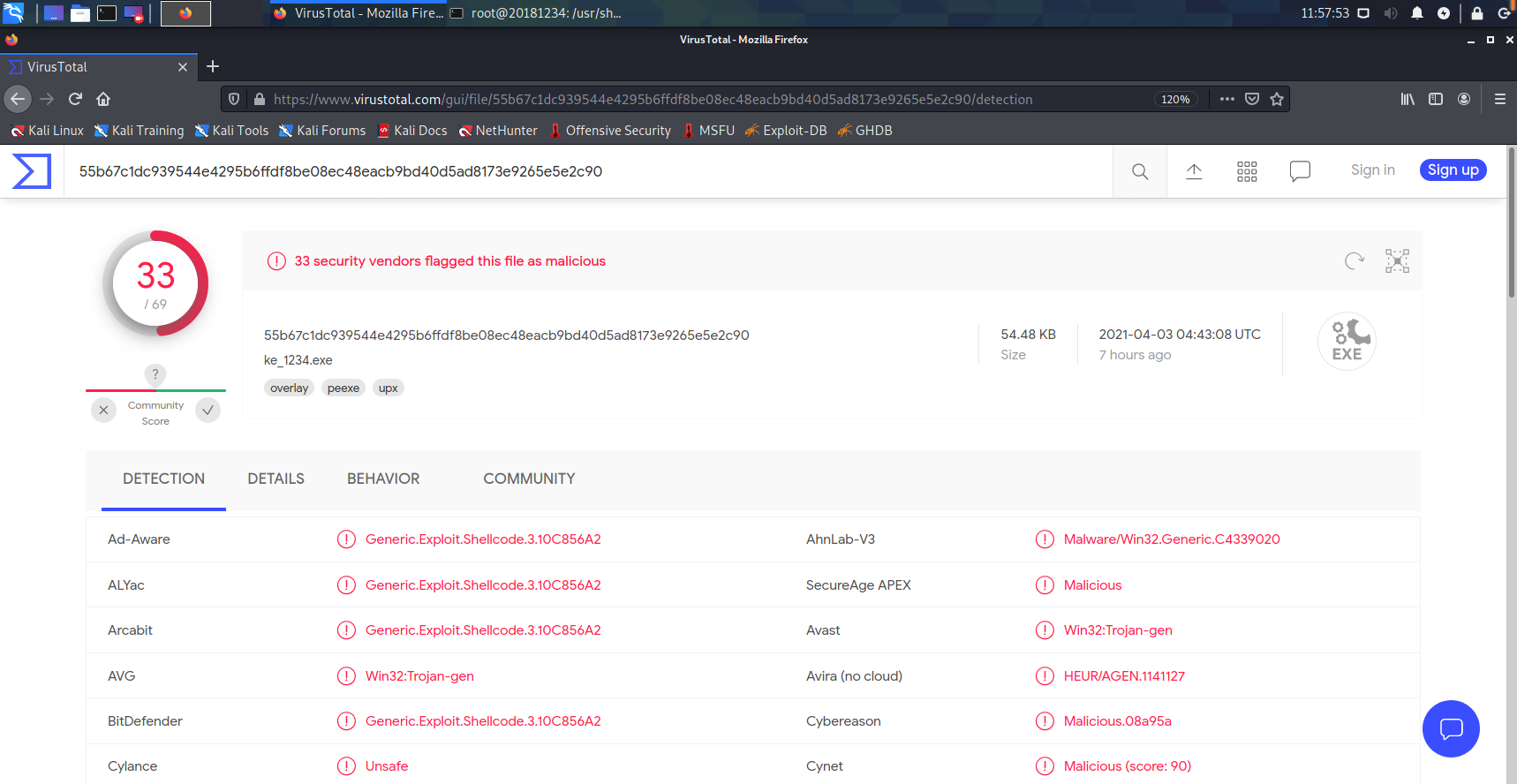This screenshot has height=784, width=1517.
Task: Open the page actions three-dot menu
Action: click(x=1227, y=99)
